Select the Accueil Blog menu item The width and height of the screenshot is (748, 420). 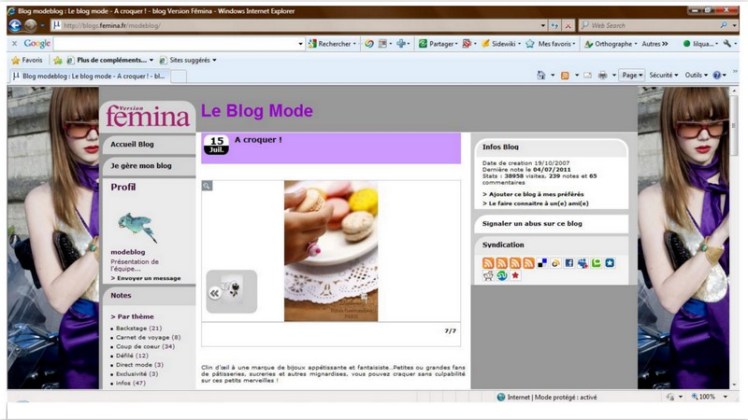[x=132, y=144]
